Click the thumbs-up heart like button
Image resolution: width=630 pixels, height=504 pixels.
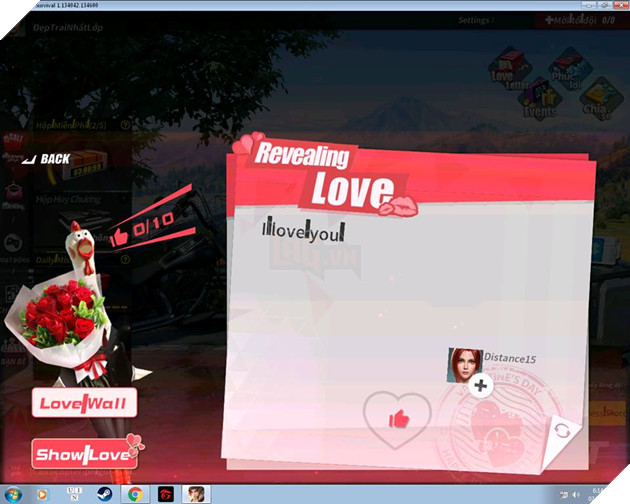pyautogui.click(x=397, y=418)
